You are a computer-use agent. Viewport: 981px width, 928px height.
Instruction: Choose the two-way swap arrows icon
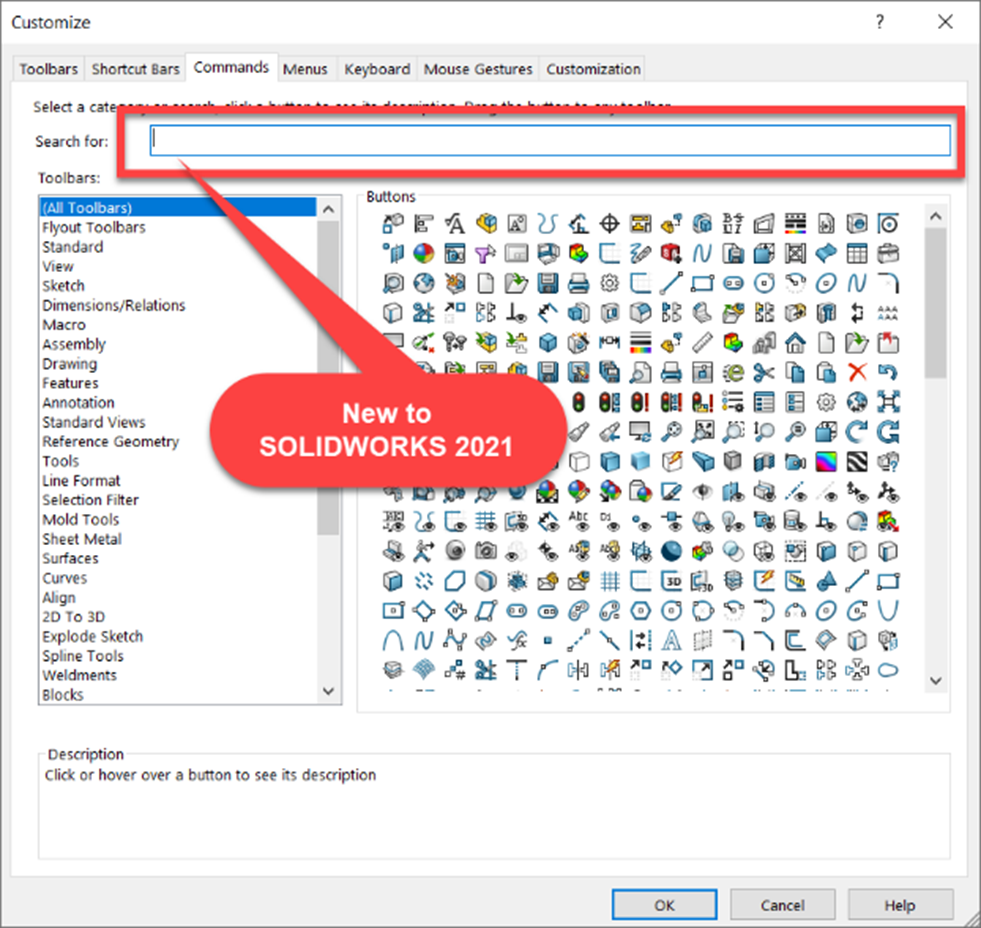tap(857, 313)
